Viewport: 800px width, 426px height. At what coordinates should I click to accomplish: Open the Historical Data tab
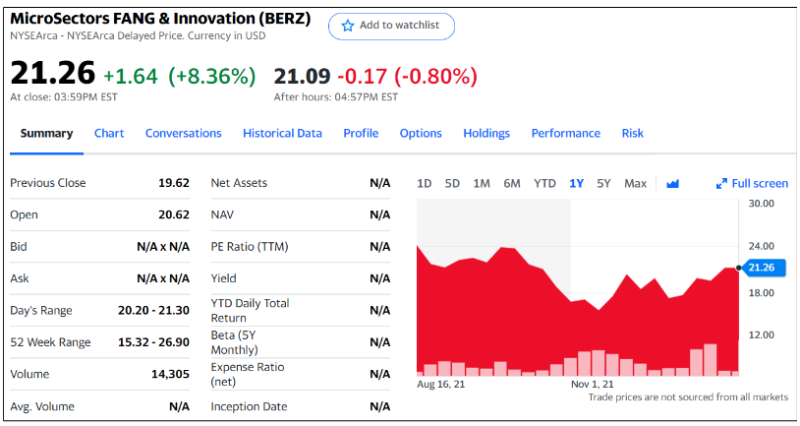(x=282, y=133)
